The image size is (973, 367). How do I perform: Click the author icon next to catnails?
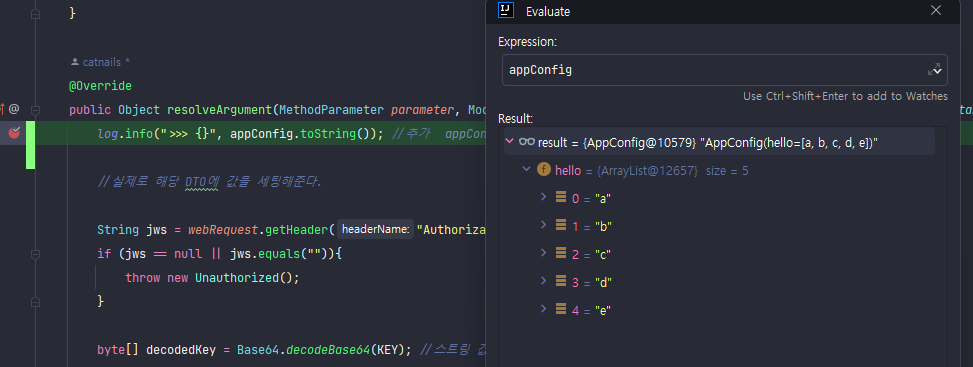click(x=75, y=62)
